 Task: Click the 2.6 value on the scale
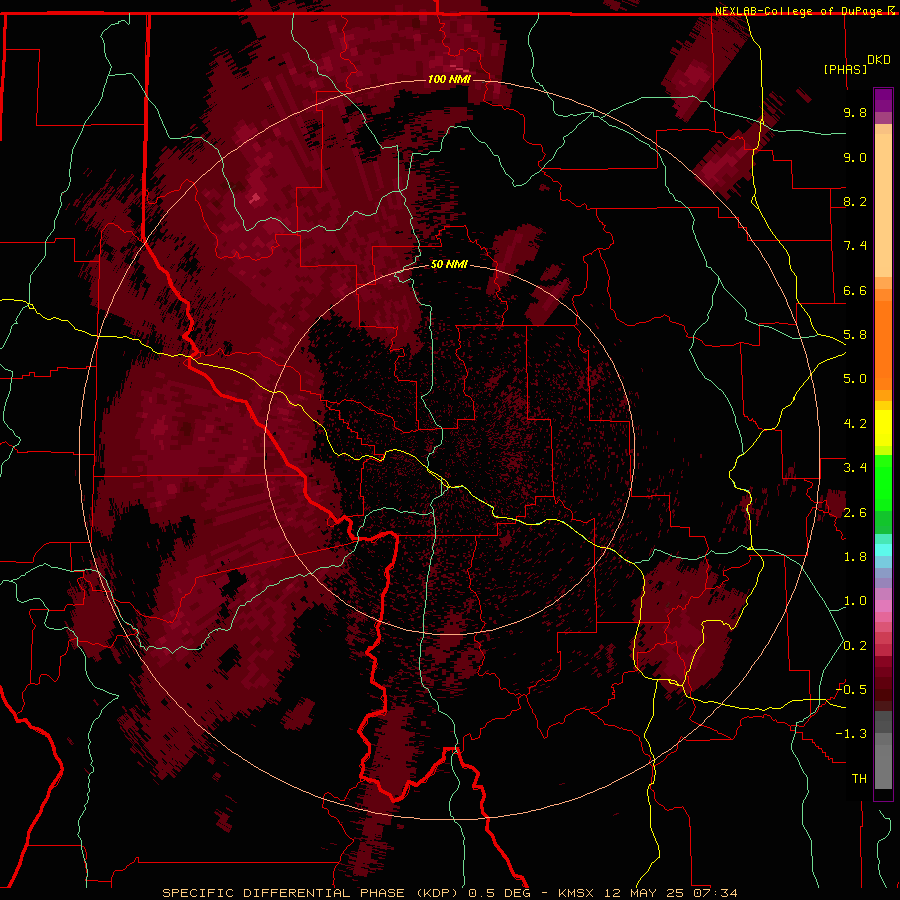pyautogui.click(x=855, y=513)
